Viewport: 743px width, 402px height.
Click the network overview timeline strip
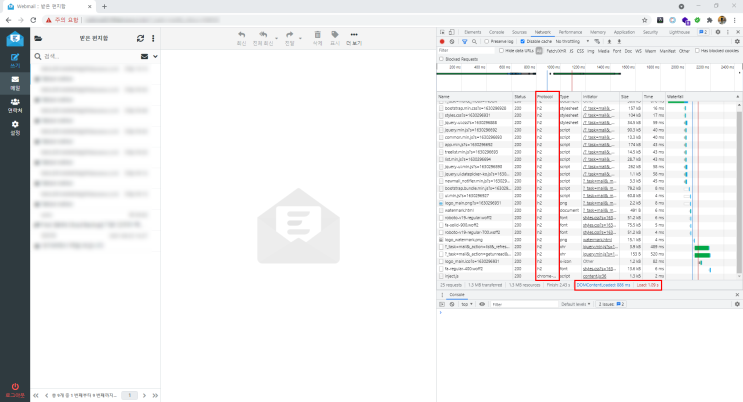point(589,78)
